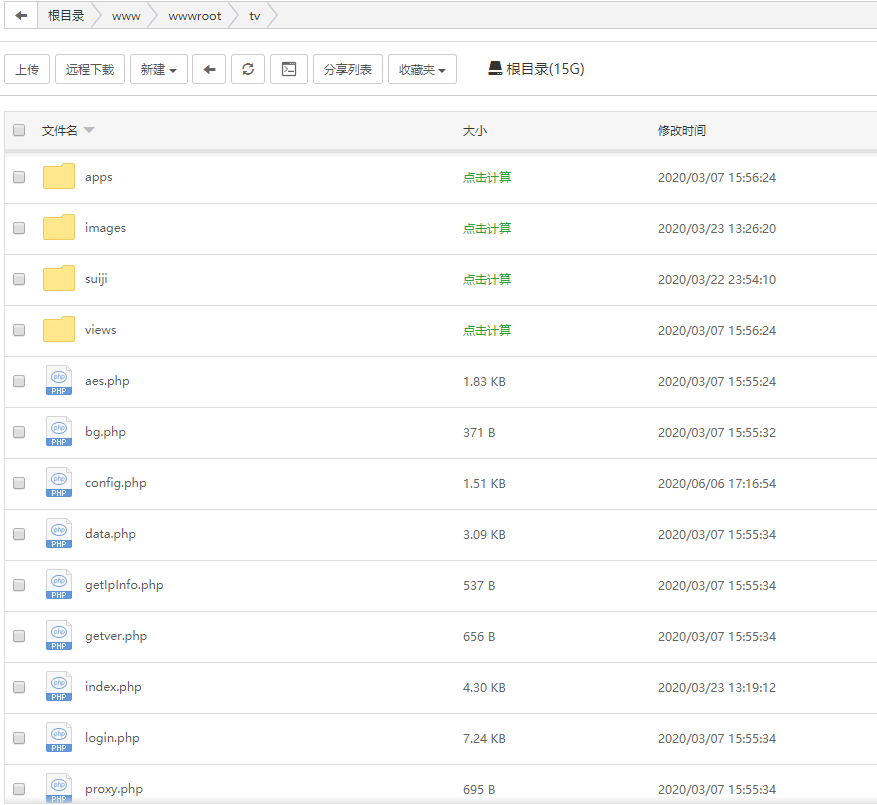The height and width of the screenshot is (805, 877).
Task: Refresh the file list
Action: point(248,69)
